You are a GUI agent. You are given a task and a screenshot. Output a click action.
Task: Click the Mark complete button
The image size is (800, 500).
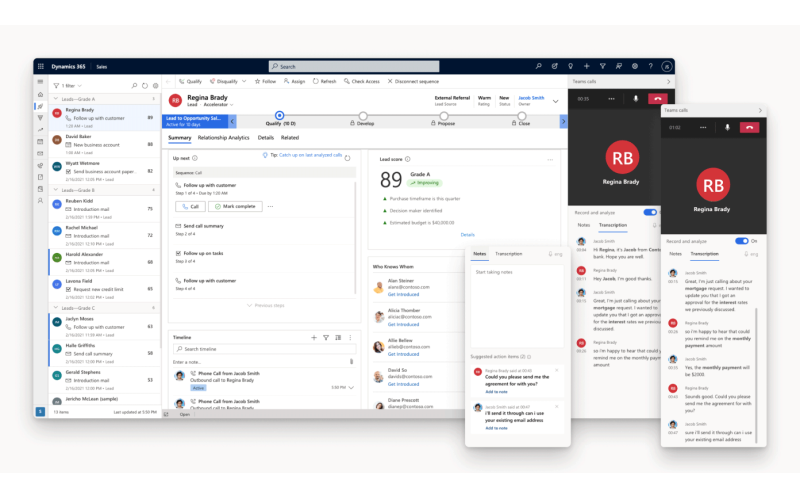[x=235, y=207]
